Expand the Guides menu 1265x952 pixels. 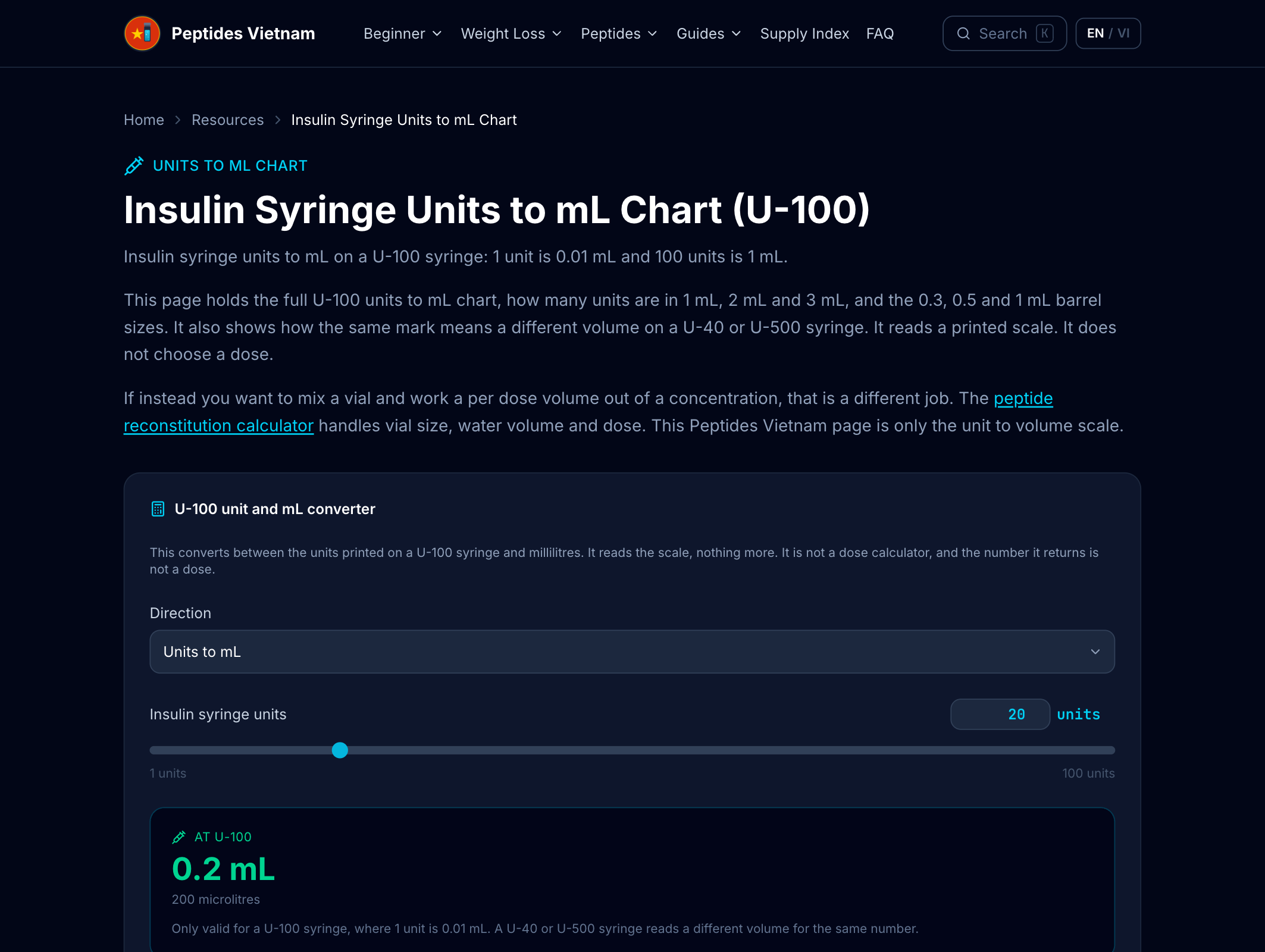709,33
